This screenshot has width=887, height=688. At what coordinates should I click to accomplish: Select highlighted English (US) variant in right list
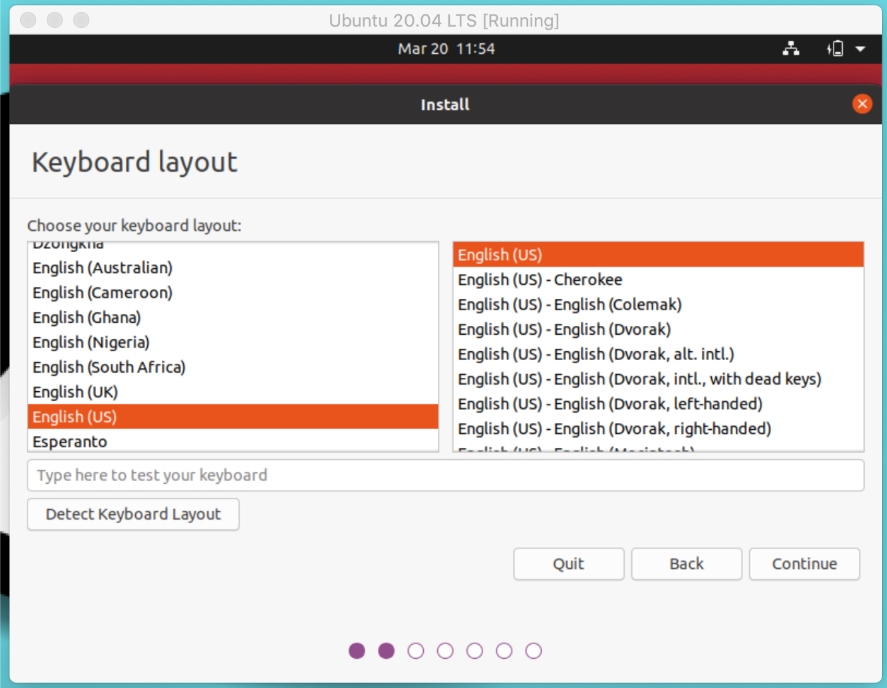(x=658, y=255)
